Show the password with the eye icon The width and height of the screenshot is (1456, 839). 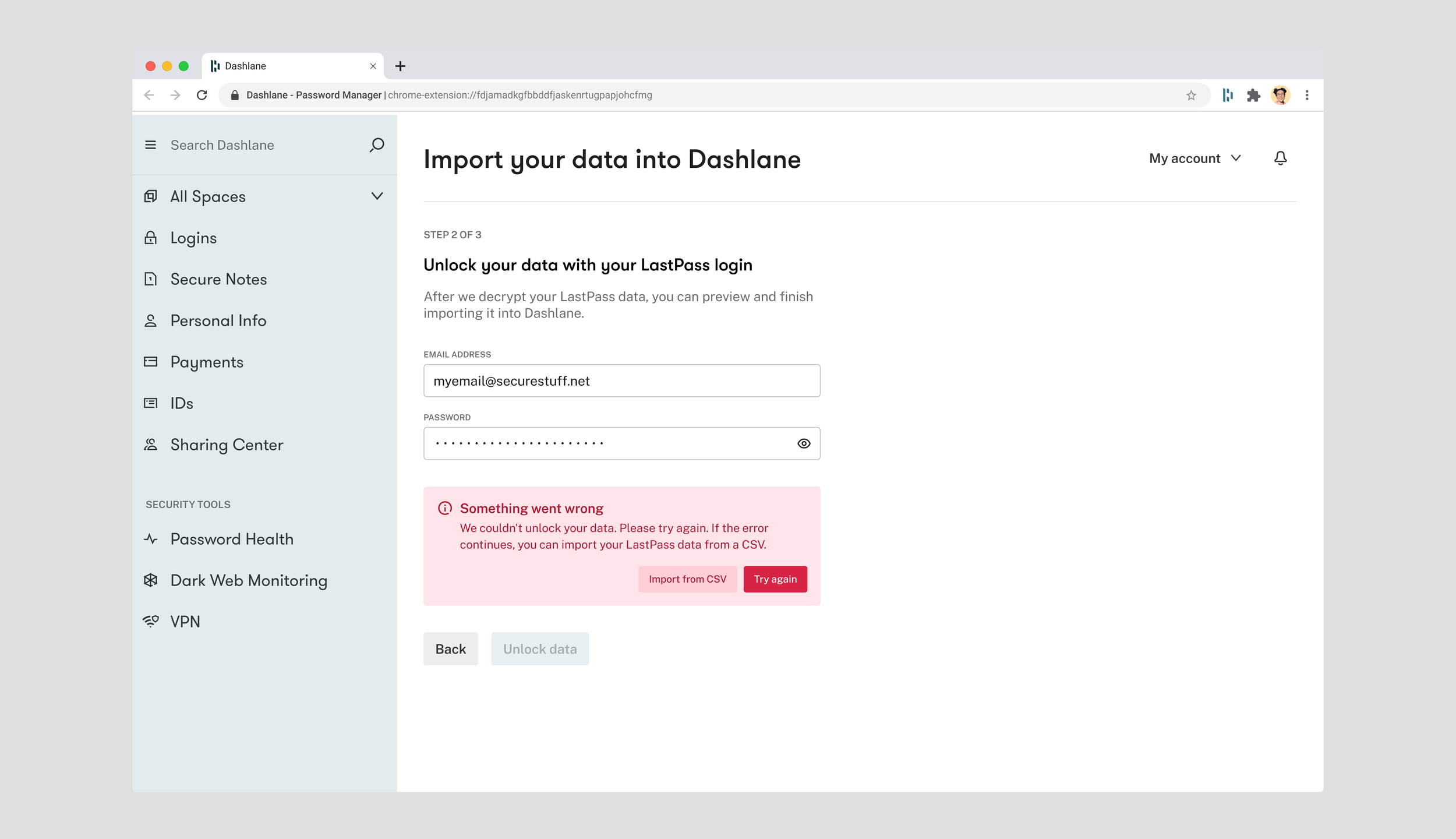804,443
